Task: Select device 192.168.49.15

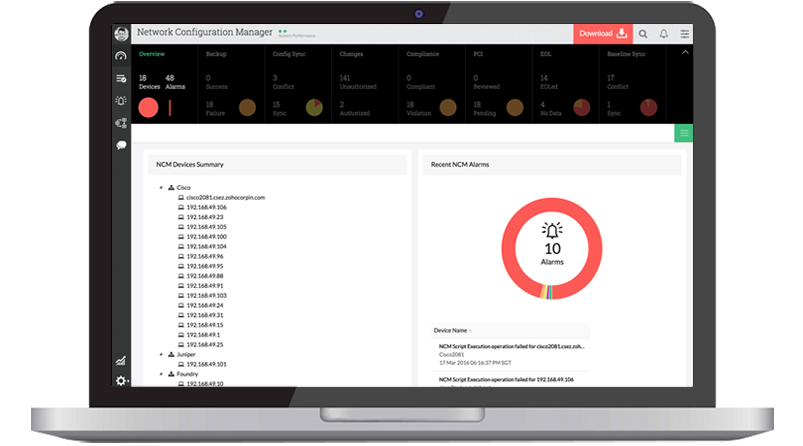Action: 204,325
